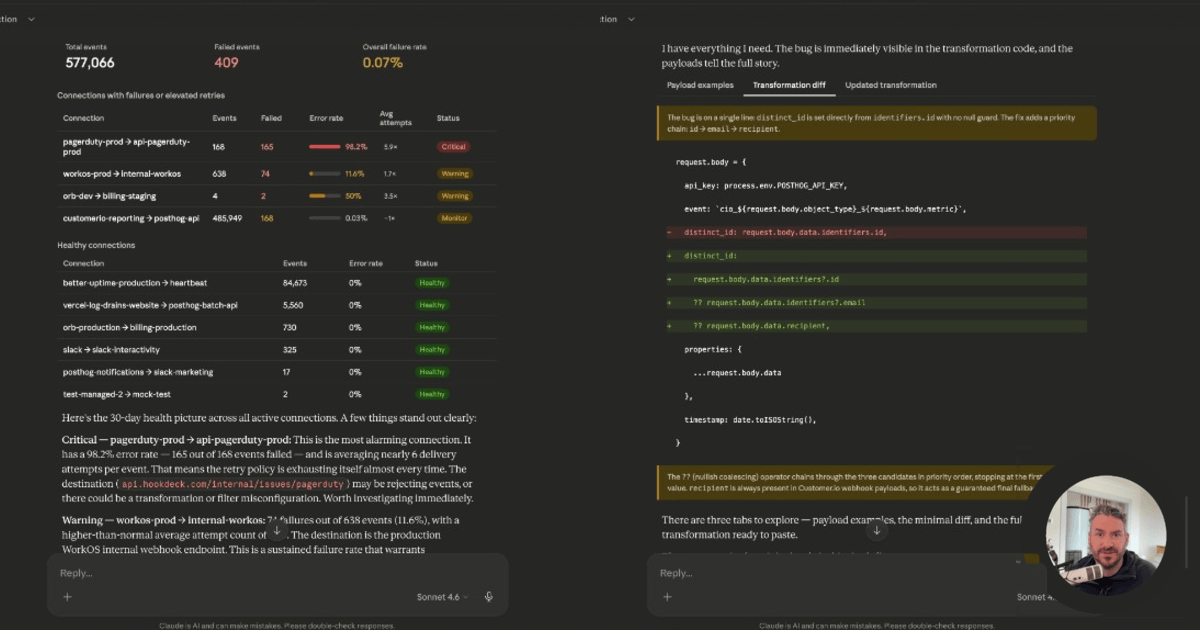Open the Updated transformation tab
This screenshot has width=1200, height=630.
[x=891, y=85]
